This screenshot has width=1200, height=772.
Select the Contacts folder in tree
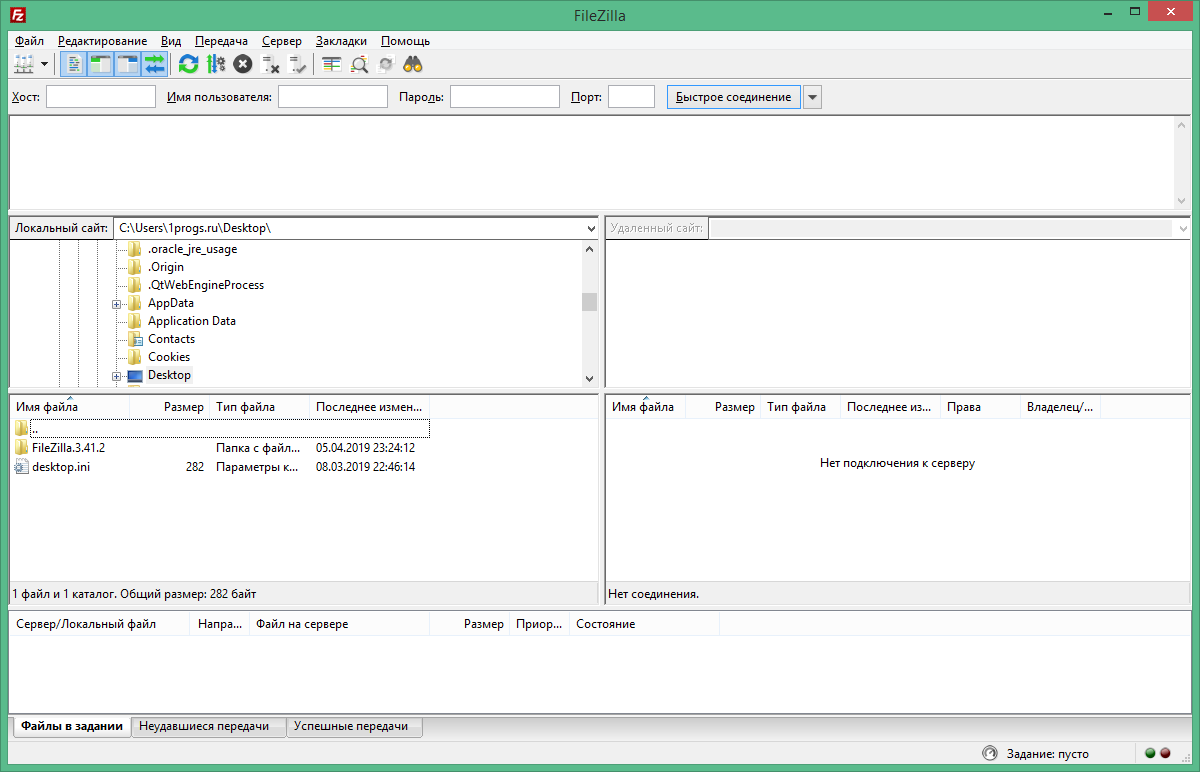pos(171,339)
